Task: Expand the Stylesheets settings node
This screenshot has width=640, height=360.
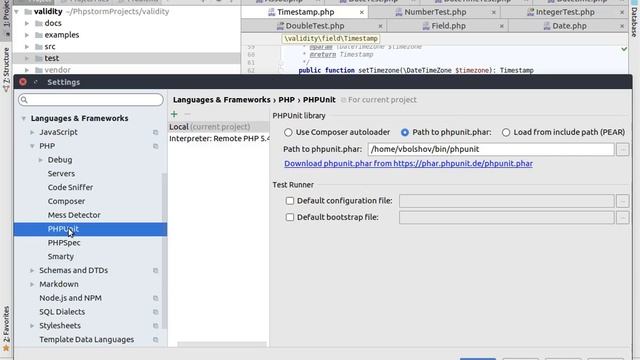Action: tap(32, 326)
